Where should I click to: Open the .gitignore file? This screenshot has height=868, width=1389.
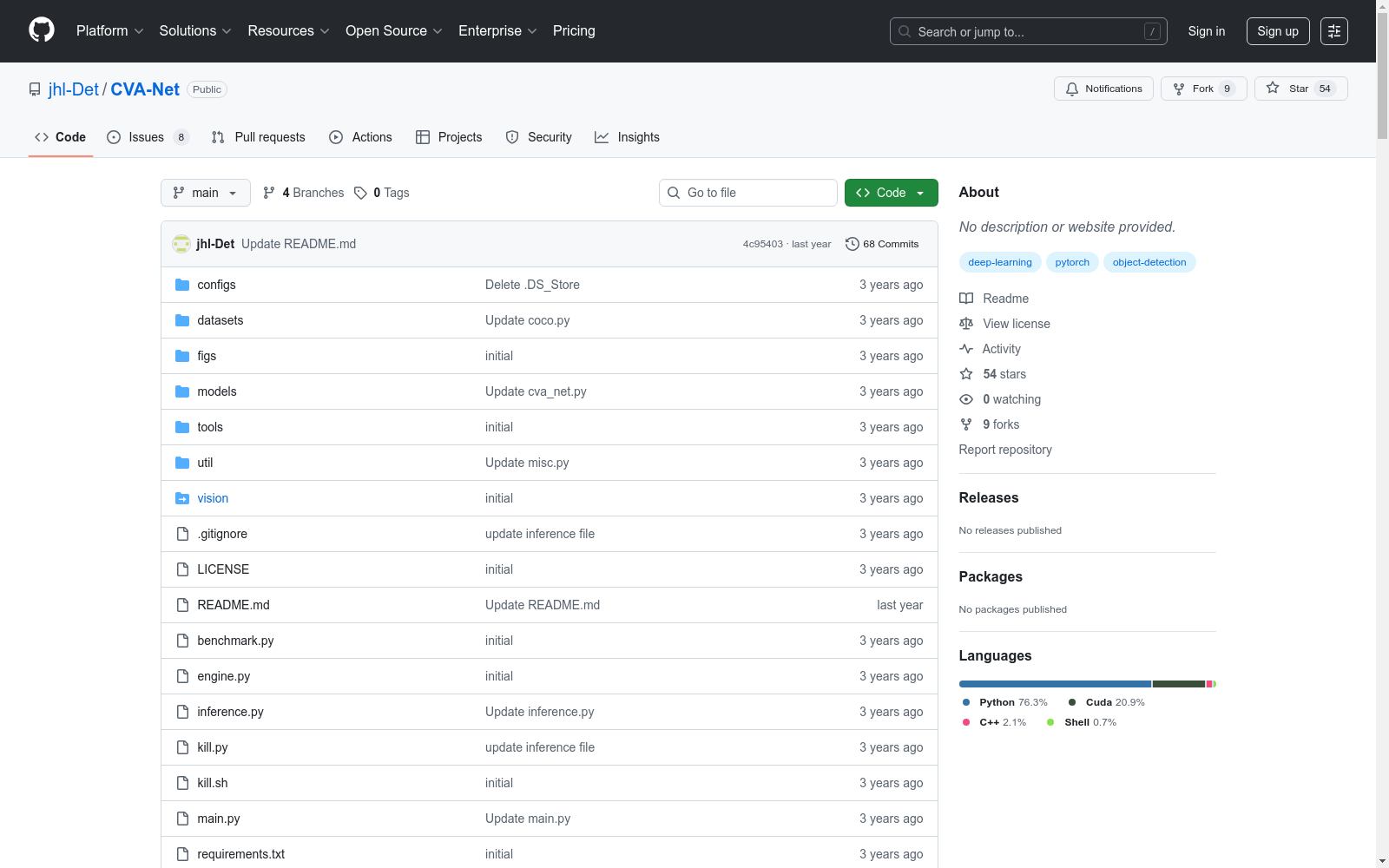click(x=222, y=534)
